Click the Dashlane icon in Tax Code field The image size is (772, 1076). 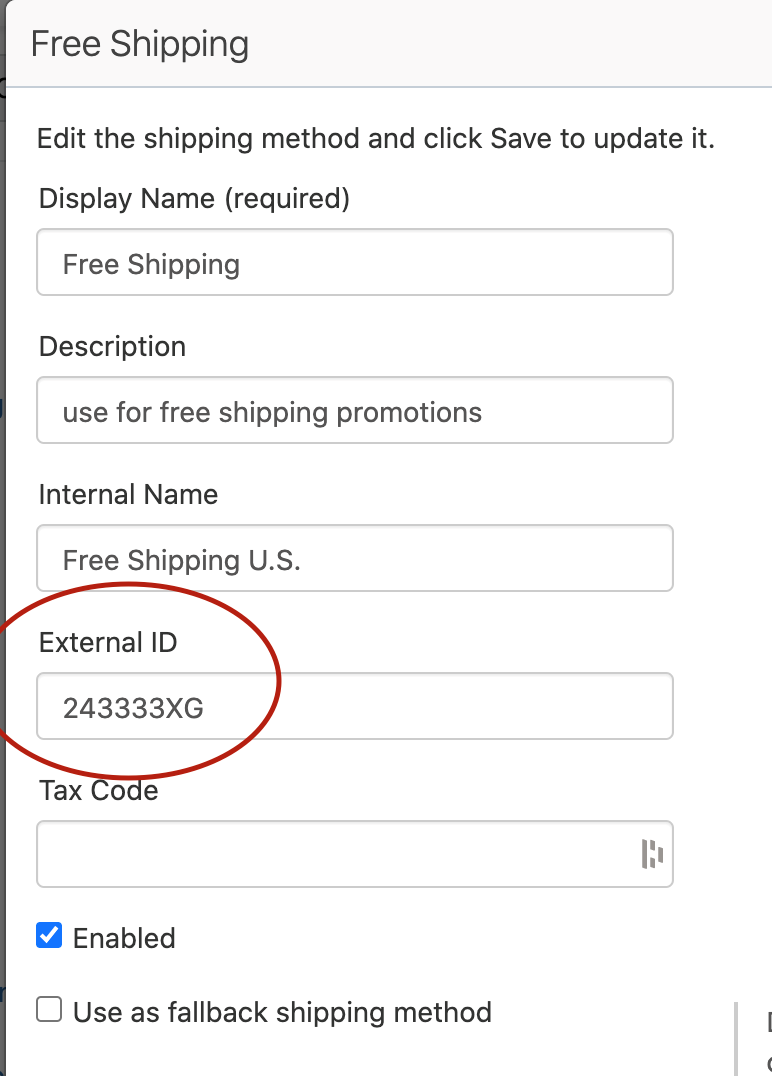(652, 854)
